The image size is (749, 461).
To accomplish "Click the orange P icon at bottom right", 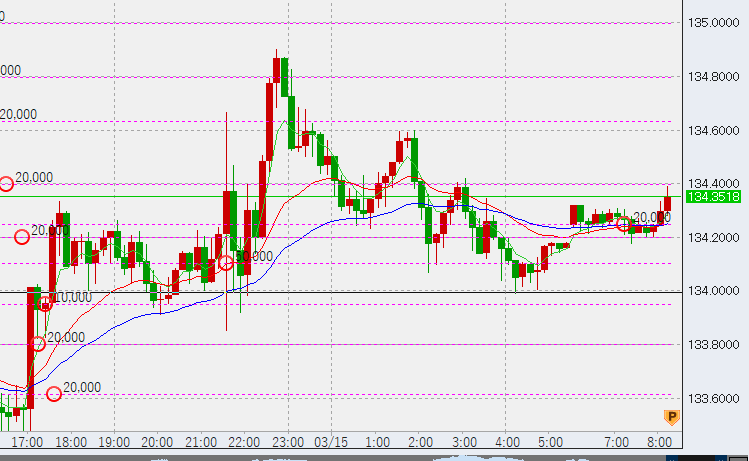I will (672, 417).
